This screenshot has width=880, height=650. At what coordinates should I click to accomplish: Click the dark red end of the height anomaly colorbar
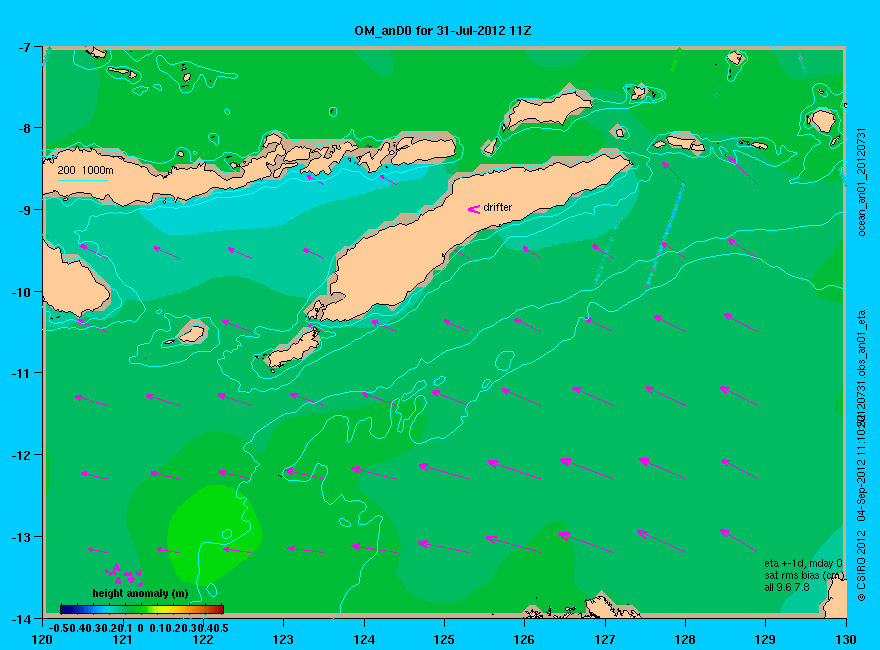(x=219, y=609)
